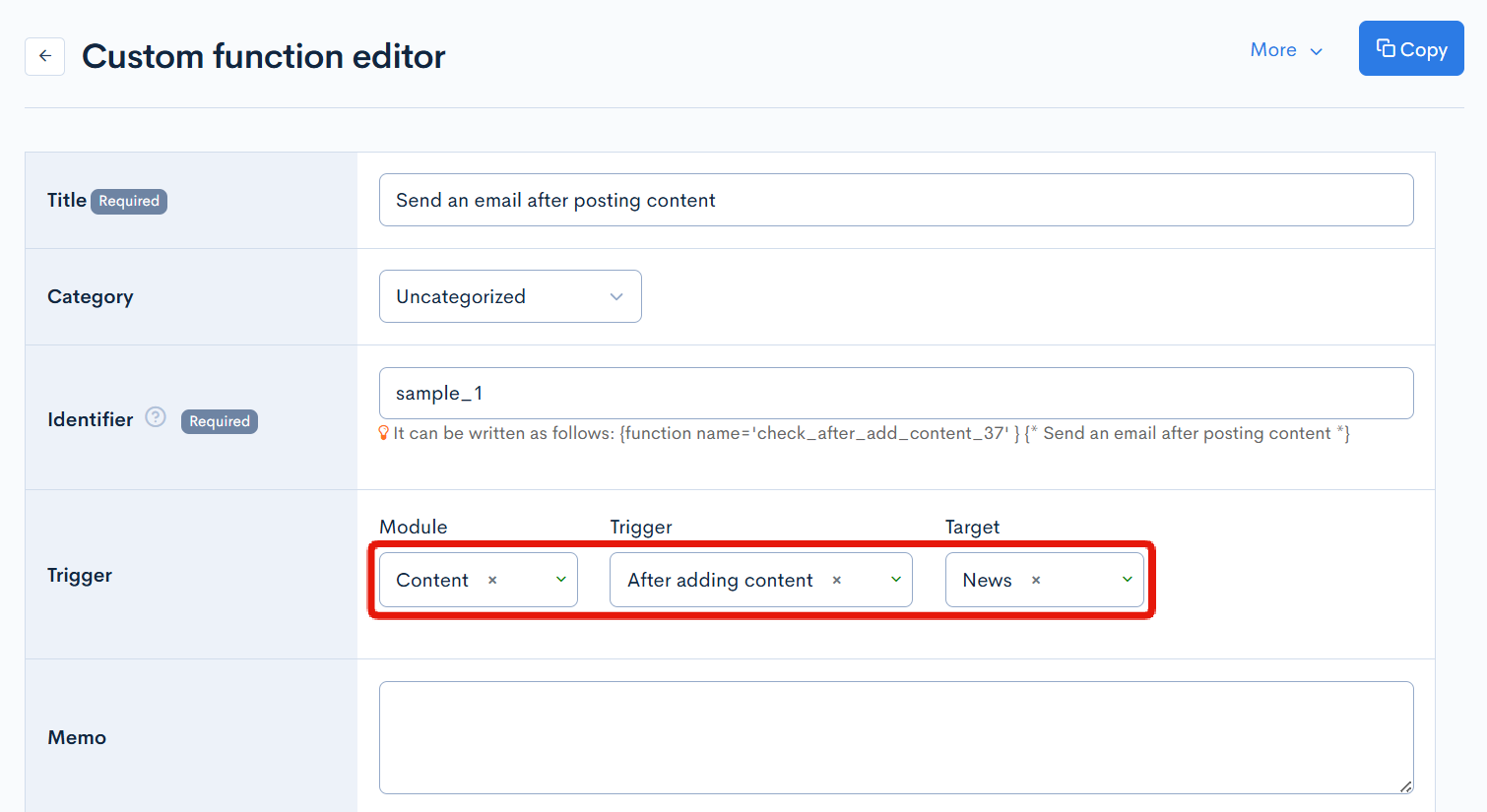Viewport: 1487px width, 812px height.
Task: Remove the After adding content trigger selection
Action: tap(837, 581)
